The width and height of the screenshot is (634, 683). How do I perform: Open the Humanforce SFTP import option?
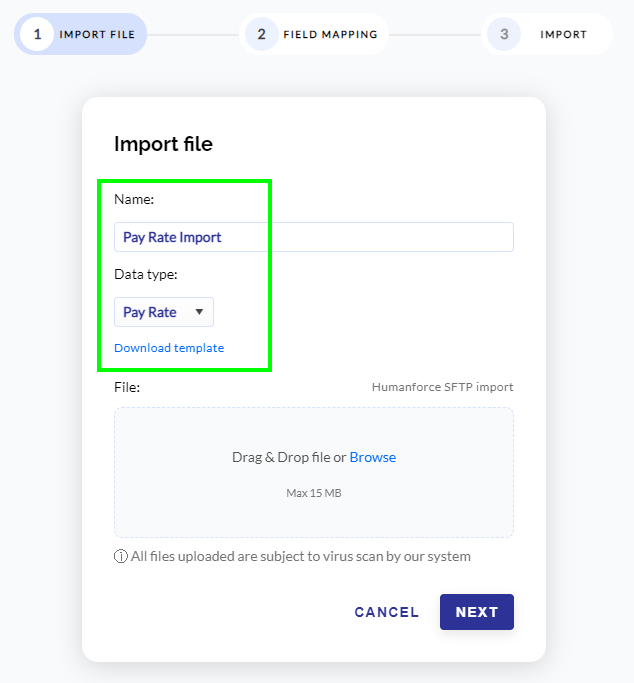point(442,387)
